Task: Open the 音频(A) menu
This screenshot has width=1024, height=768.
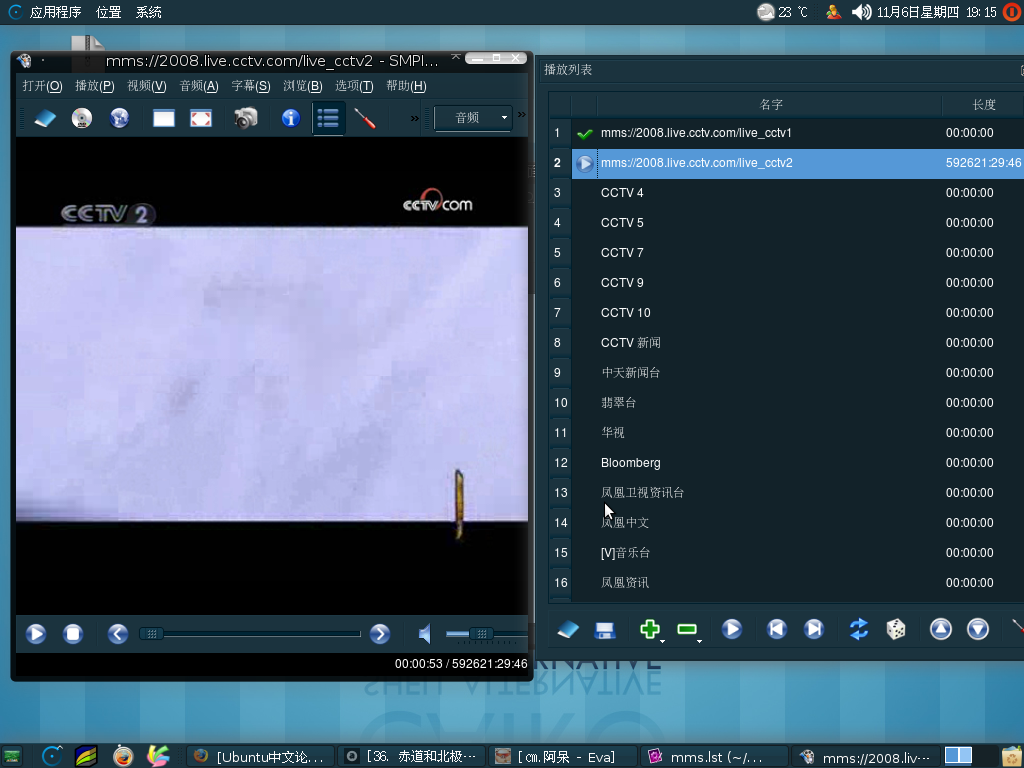Action: click(199, 86)
